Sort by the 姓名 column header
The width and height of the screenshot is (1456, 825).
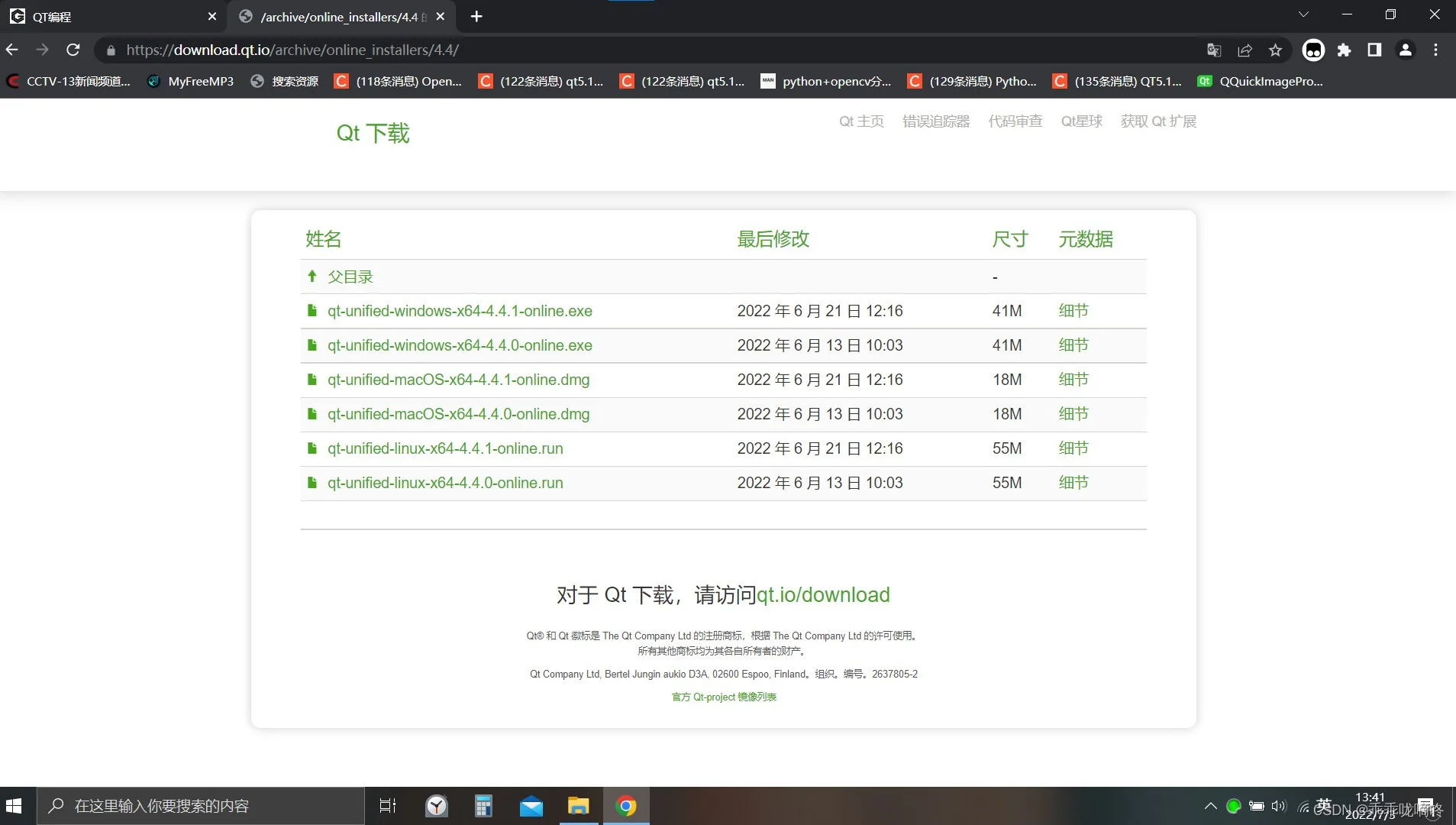[323, 239]
